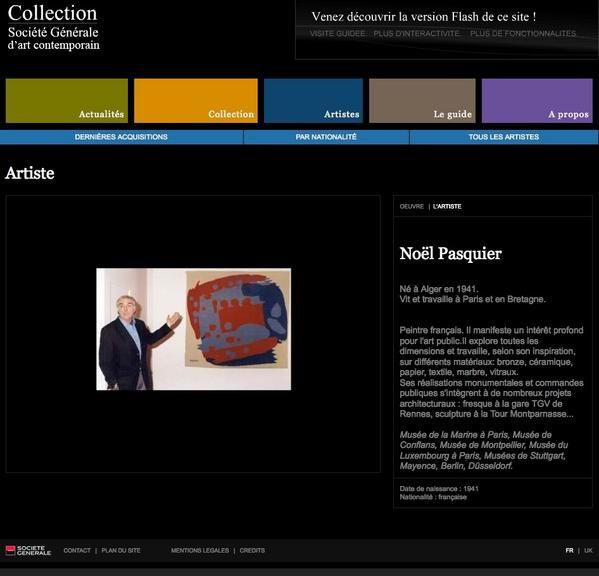The width and height of the screenshot is (599, 576).
Task: Open the orange Collection tile
Action: [x=196, y=101]
